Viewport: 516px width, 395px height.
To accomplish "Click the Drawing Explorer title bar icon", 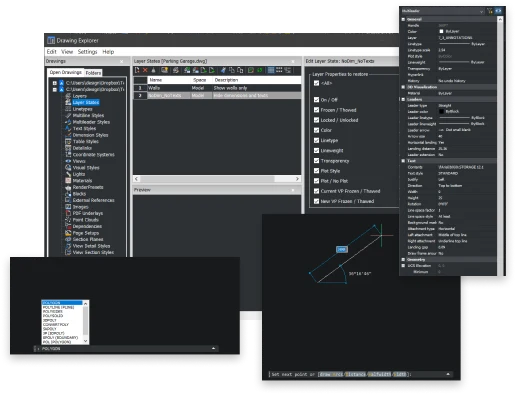I will 51,40.
